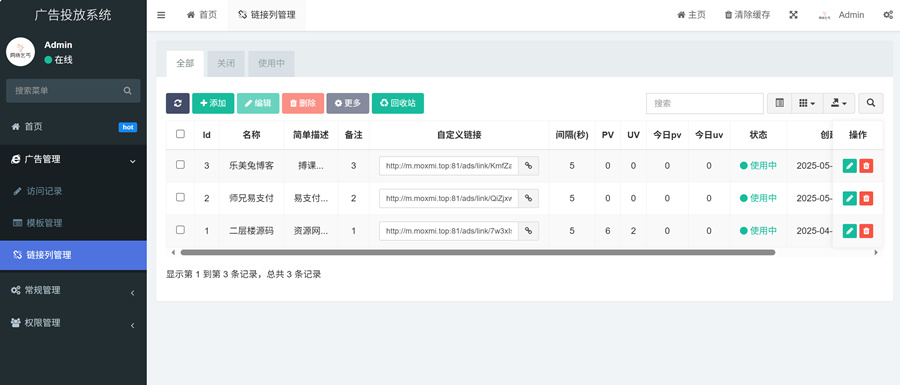Click the red 删除 toolbar button
This screenshot has height=385, width=900.
303,103
